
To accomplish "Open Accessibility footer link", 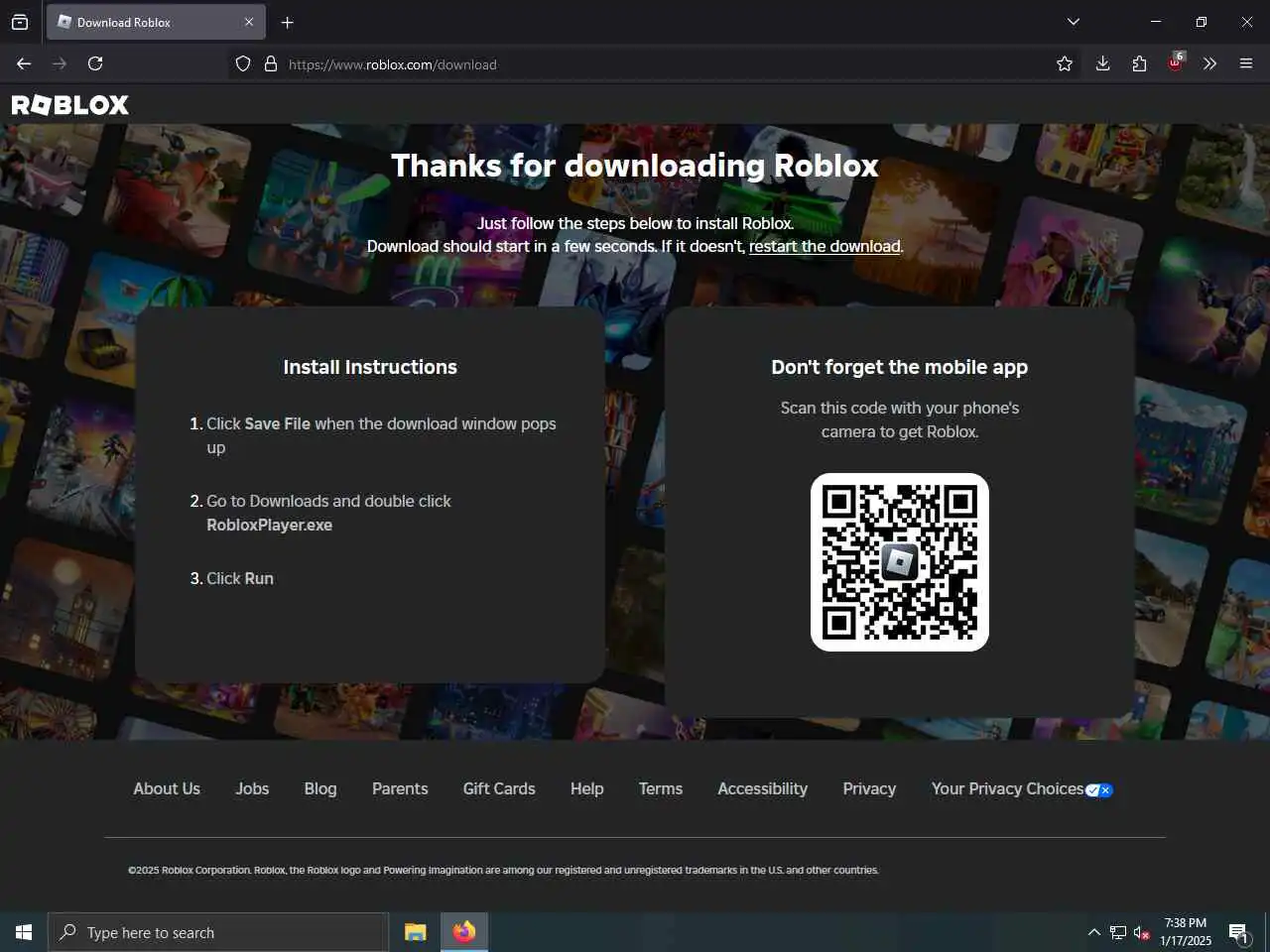I will (763, 788).
